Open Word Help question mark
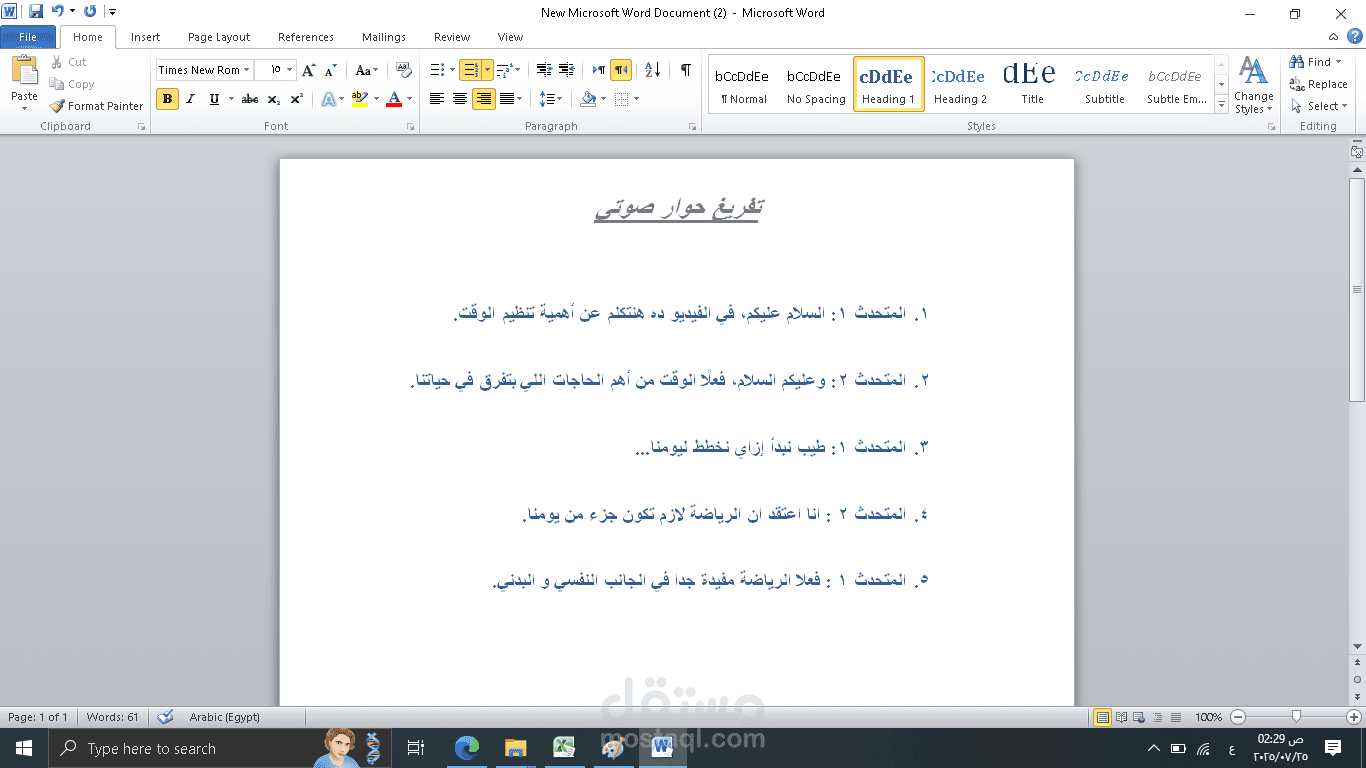 click(x=1354, y=37)
